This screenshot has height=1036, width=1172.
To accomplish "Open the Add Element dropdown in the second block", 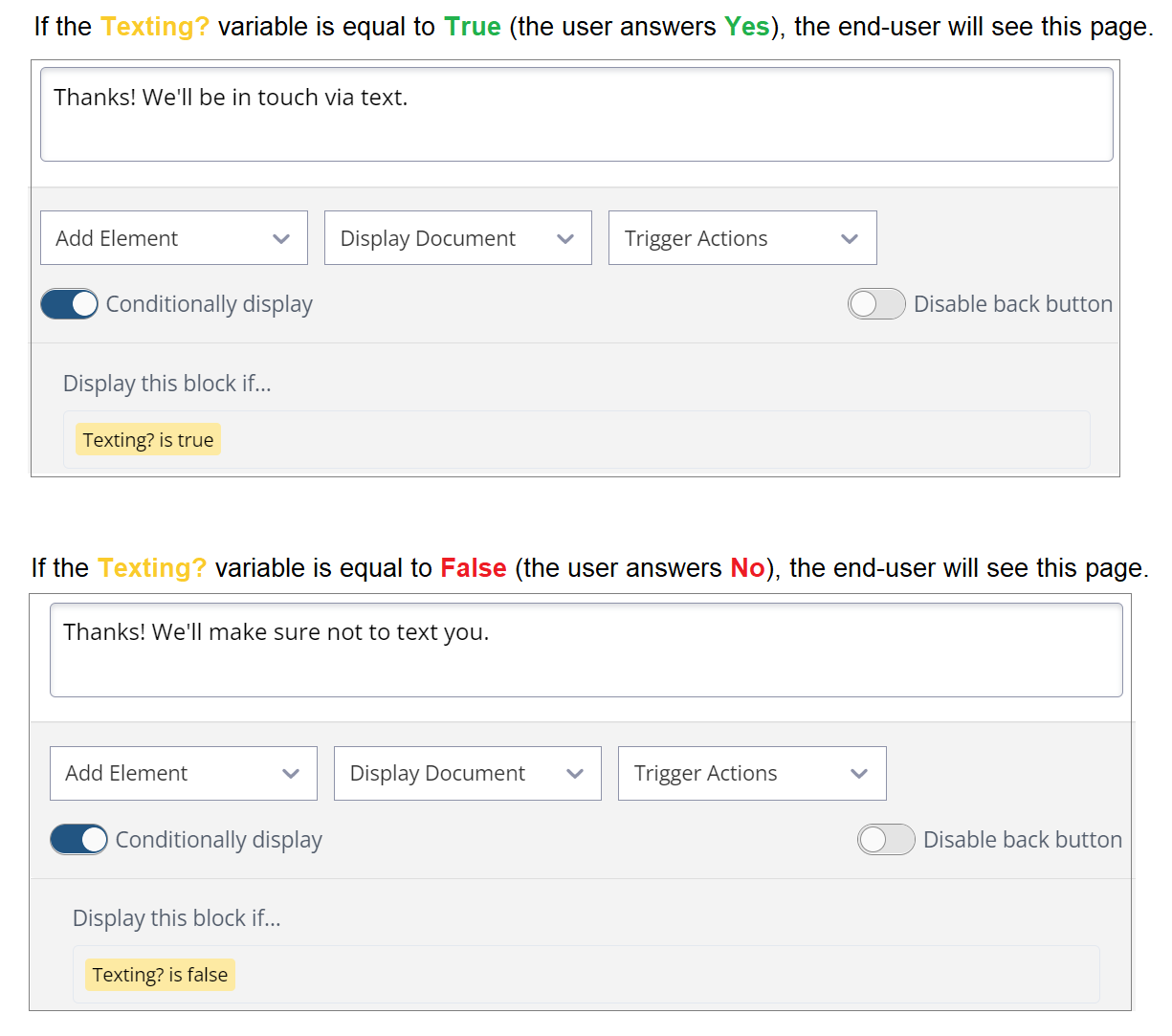I will click(183, 773).
